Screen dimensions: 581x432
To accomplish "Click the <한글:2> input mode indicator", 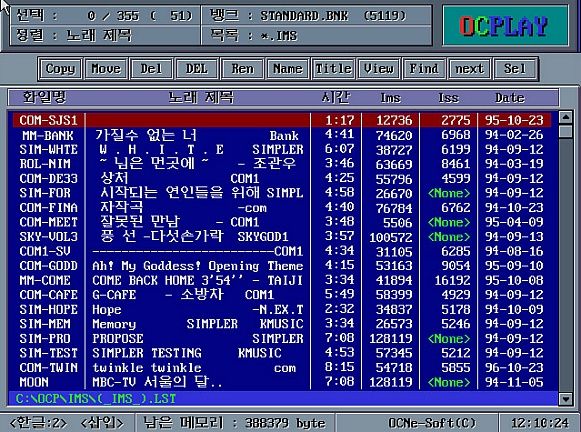I will (39, 423).
